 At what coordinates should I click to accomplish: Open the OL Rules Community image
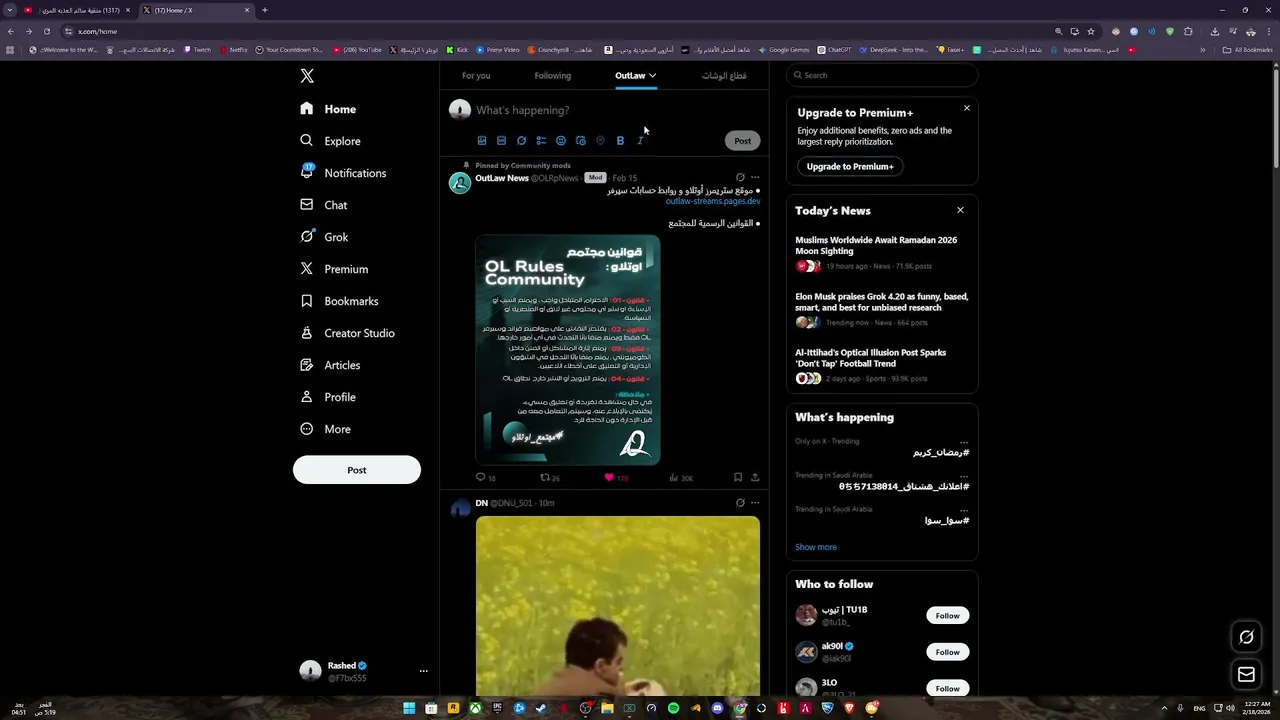pyautogui.click(x=568, y=349)
